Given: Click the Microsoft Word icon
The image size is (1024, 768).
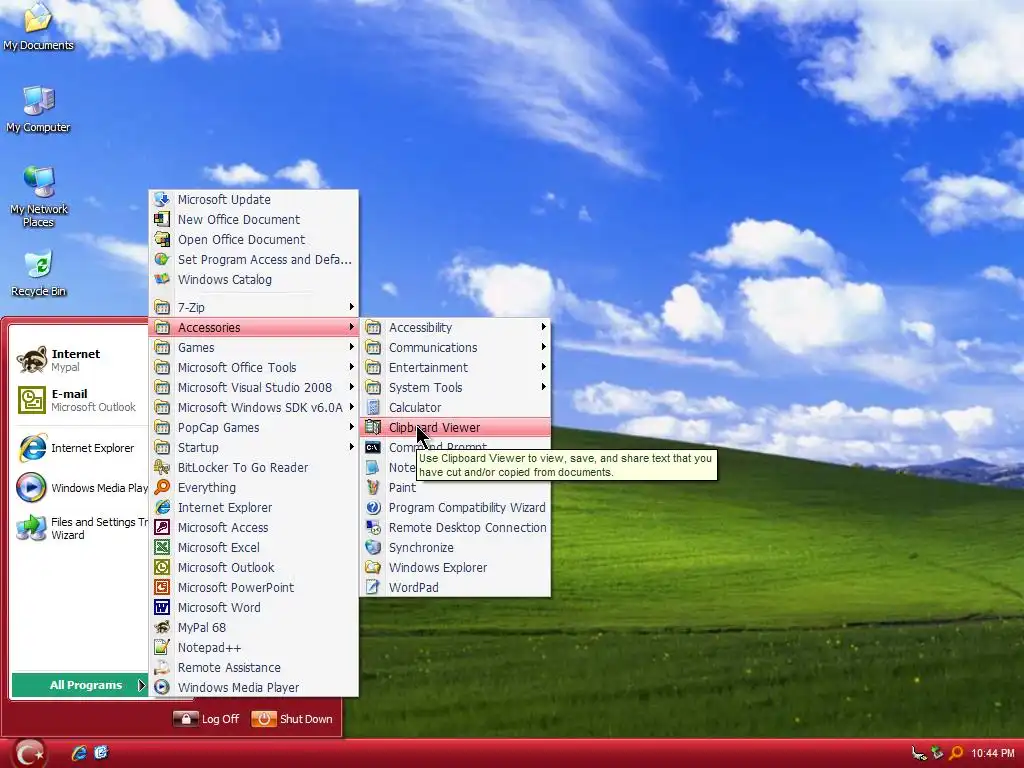Looking at the screenshot, I should (162, 607).
